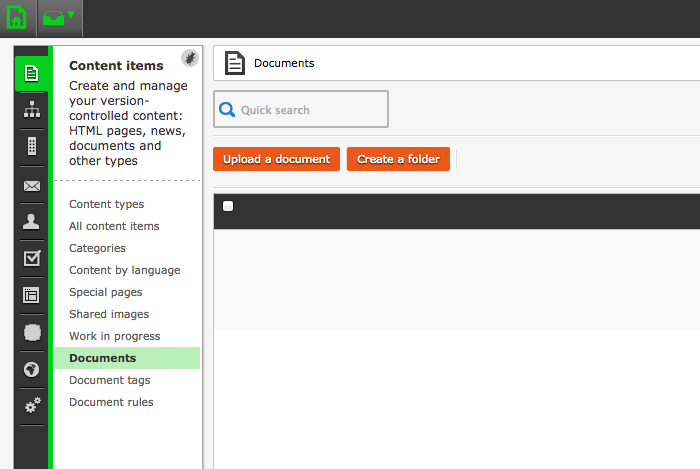Click the Create a folder button
The image size is (700, 469).
coord(398,159)
